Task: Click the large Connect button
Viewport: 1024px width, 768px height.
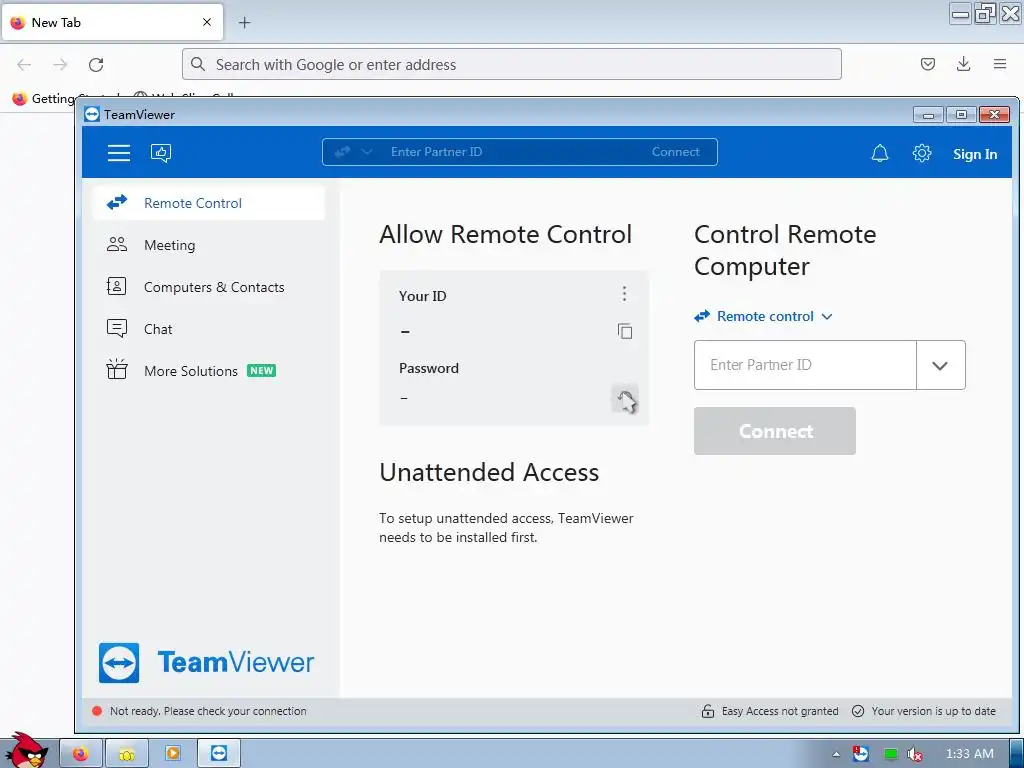Action: coord(775,431)
